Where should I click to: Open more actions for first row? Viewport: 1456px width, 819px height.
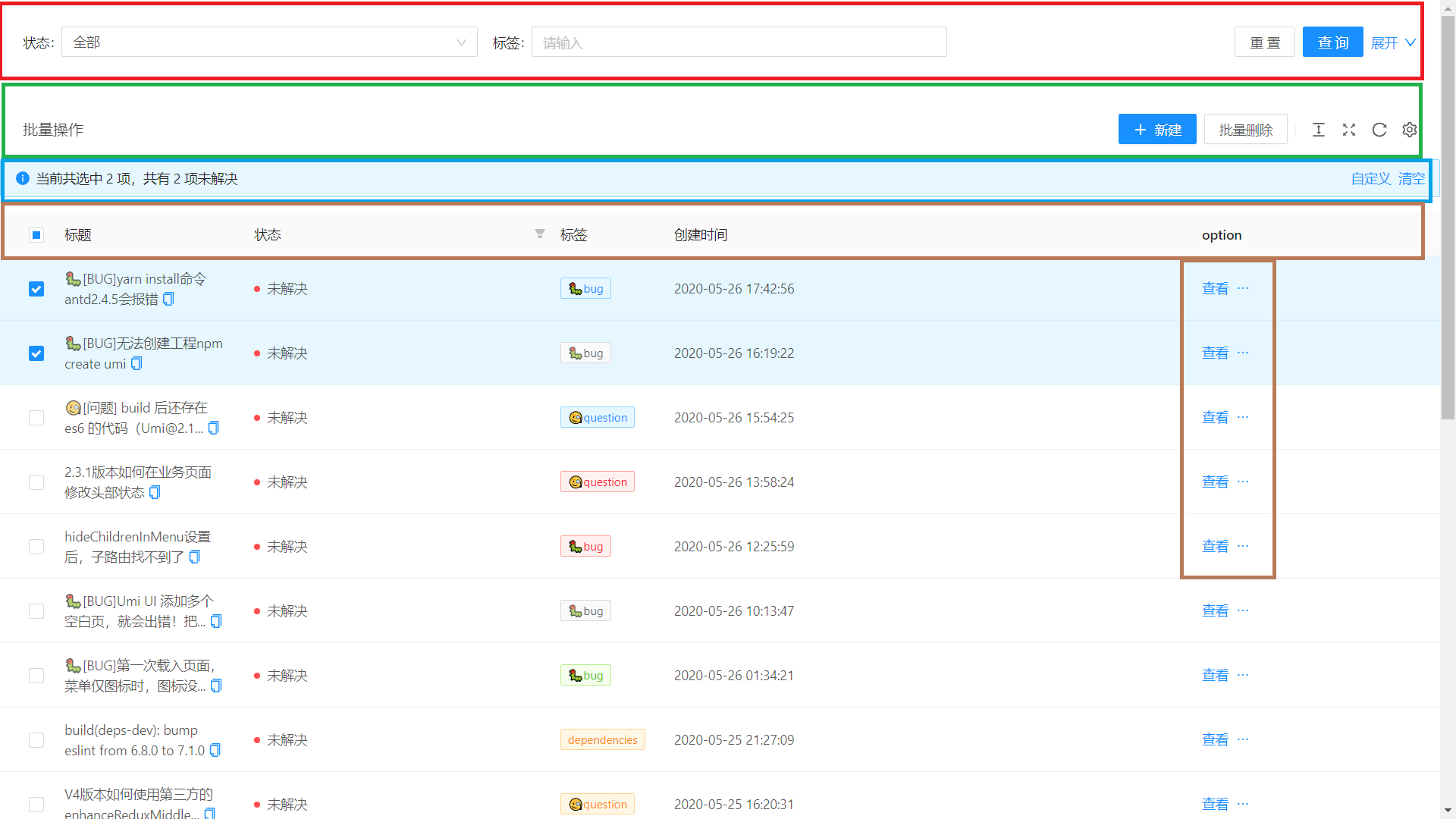[1243, 288]
